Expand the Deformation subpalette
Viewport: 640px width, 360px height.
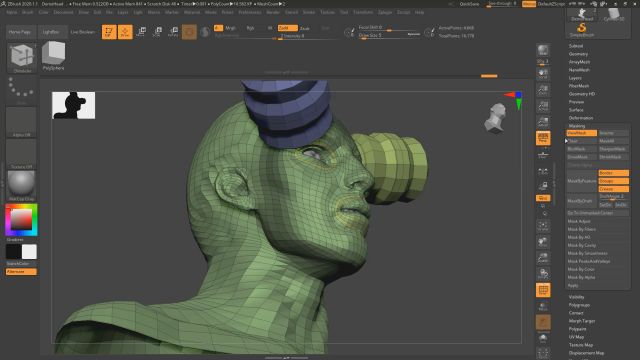point(581,118)
